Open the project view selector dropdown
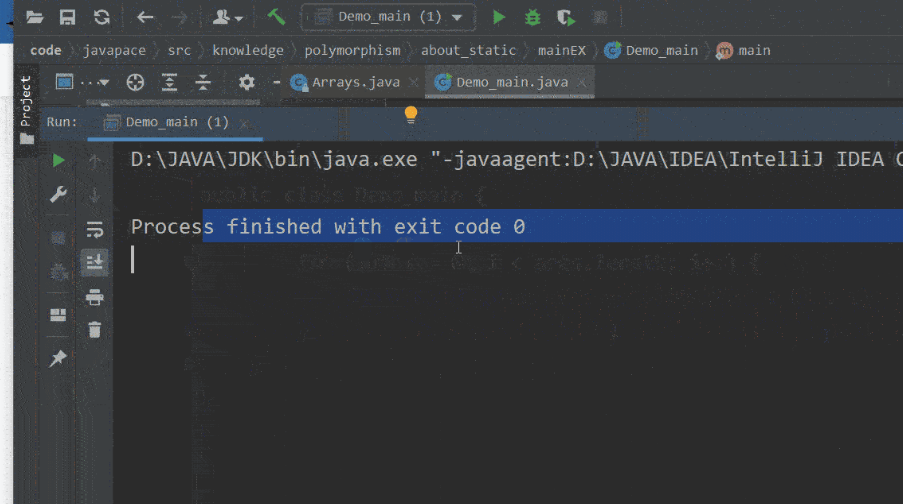Viewport: 903px width, 504px height. [82, 82]
